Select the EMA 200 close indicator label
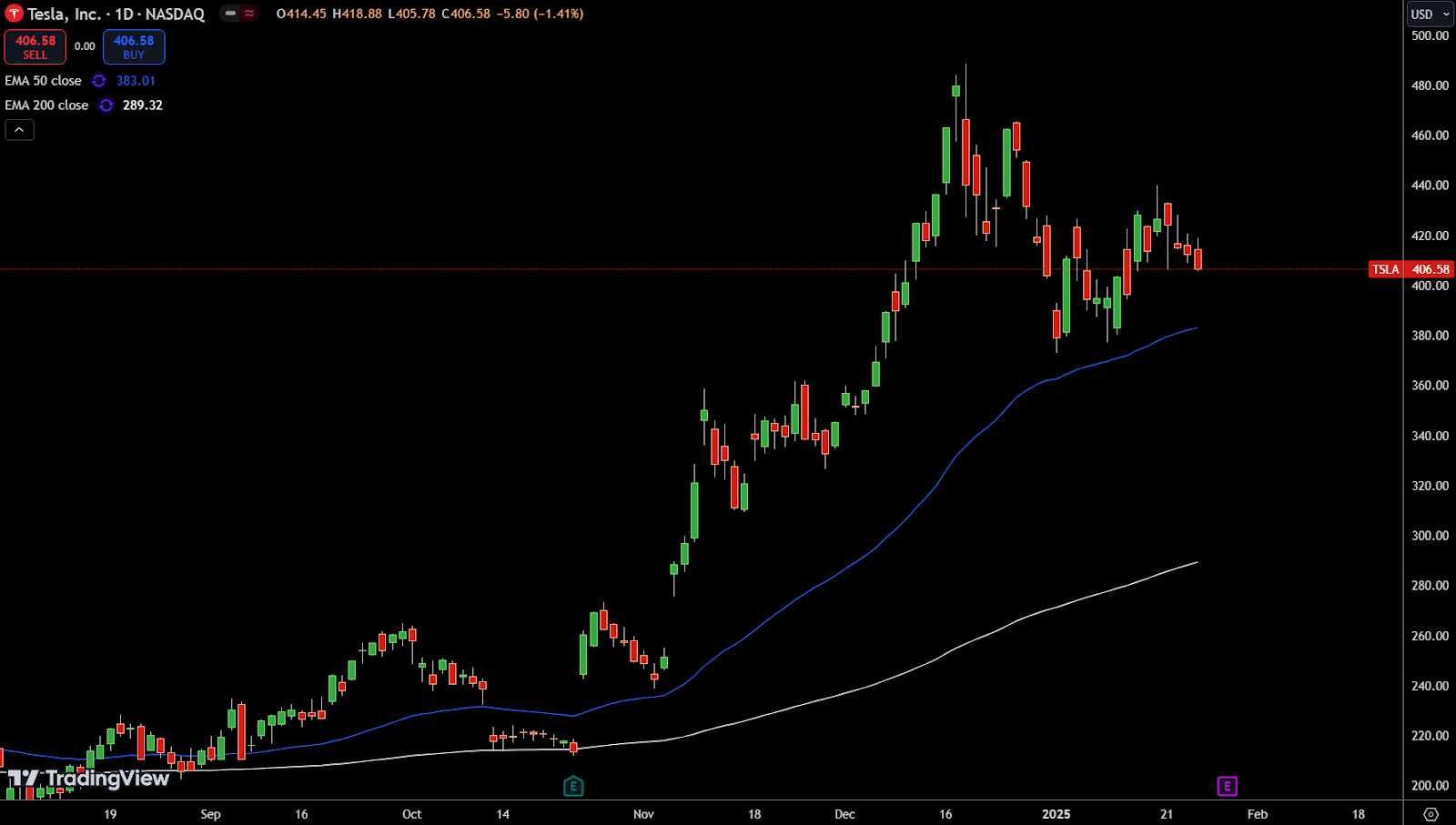The width and height of the screenshot is (1456, 825). pyautogui.click(x=46, y=106)
